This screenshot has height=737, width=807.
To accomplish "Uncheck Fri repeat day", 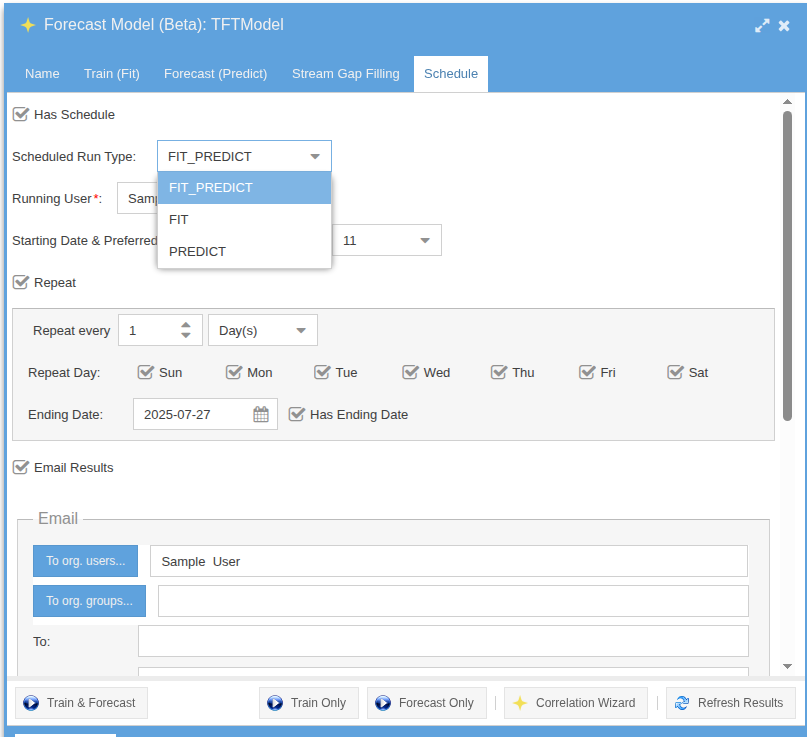I will point(587,372).
